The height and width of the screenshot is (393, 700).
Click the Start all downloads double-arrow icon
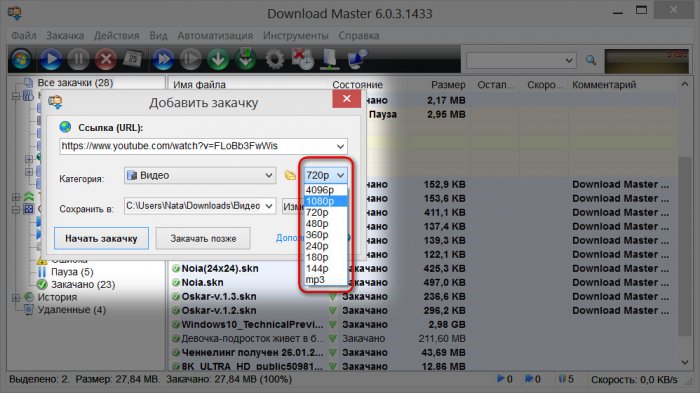pos(163,59)
